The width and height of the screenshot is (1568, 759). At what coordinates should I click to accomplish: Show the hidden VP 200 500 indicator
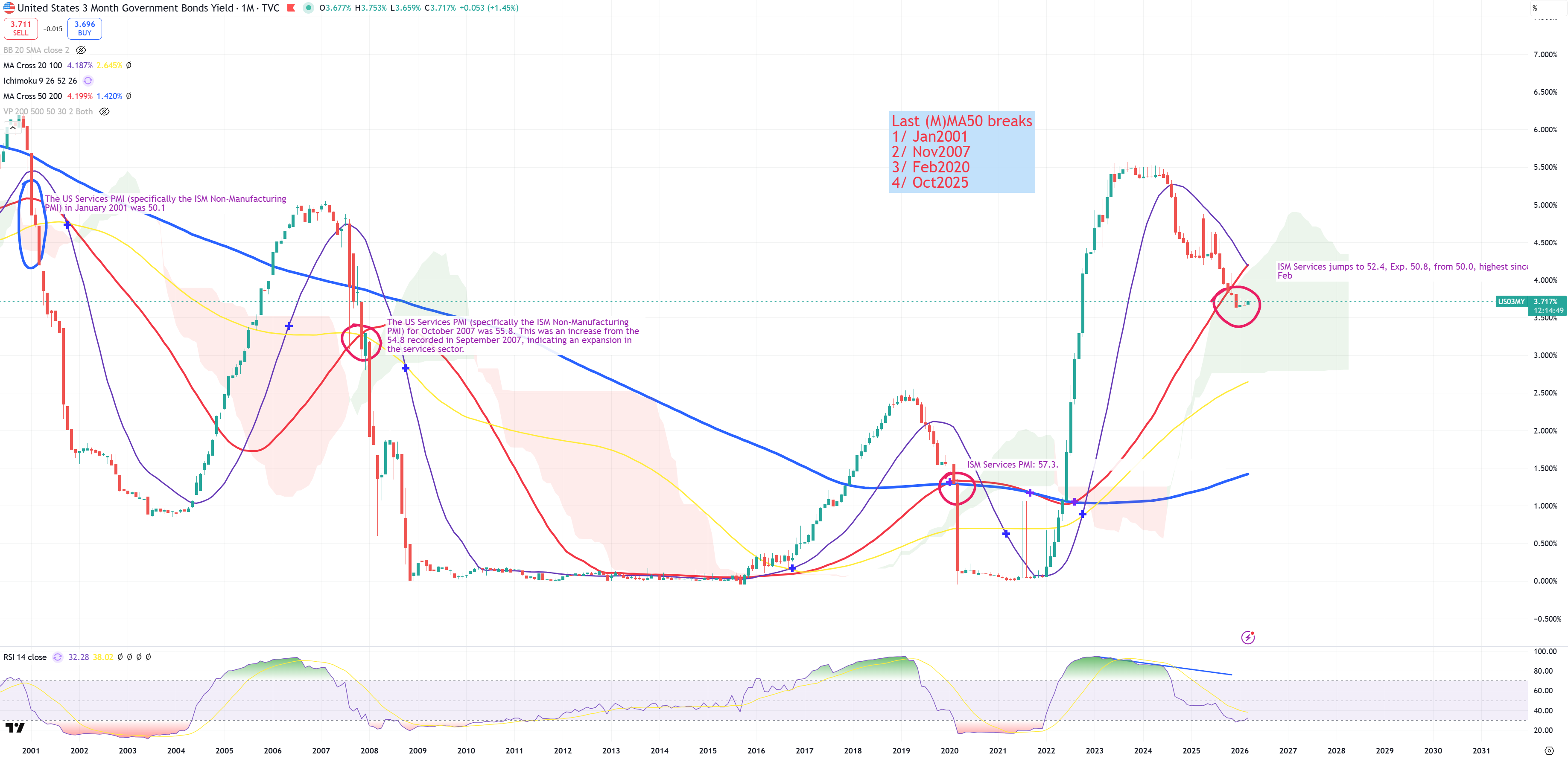point(104,112)
